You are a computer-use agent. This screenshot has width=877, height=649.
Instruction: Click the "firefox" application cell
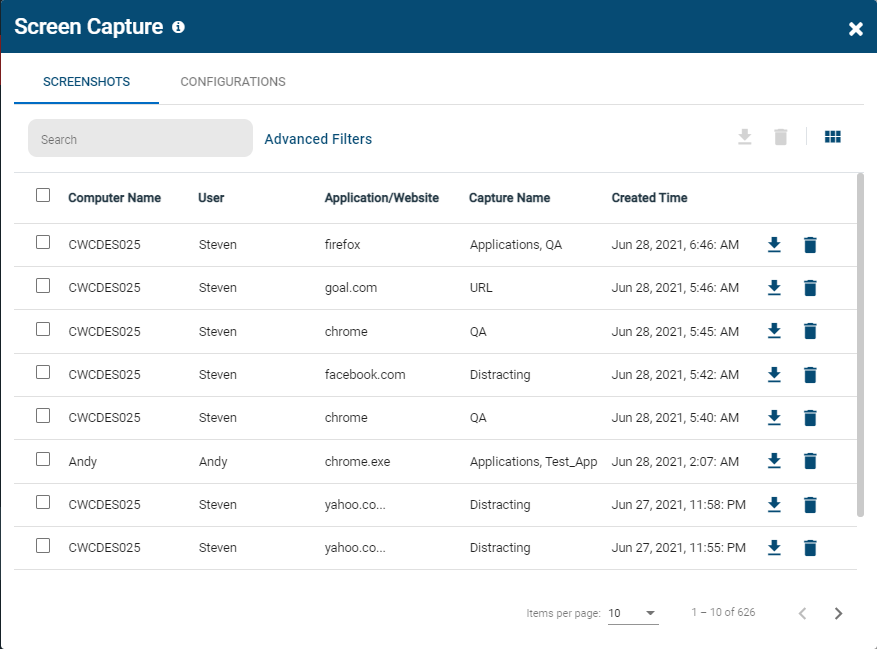point(342,244)
